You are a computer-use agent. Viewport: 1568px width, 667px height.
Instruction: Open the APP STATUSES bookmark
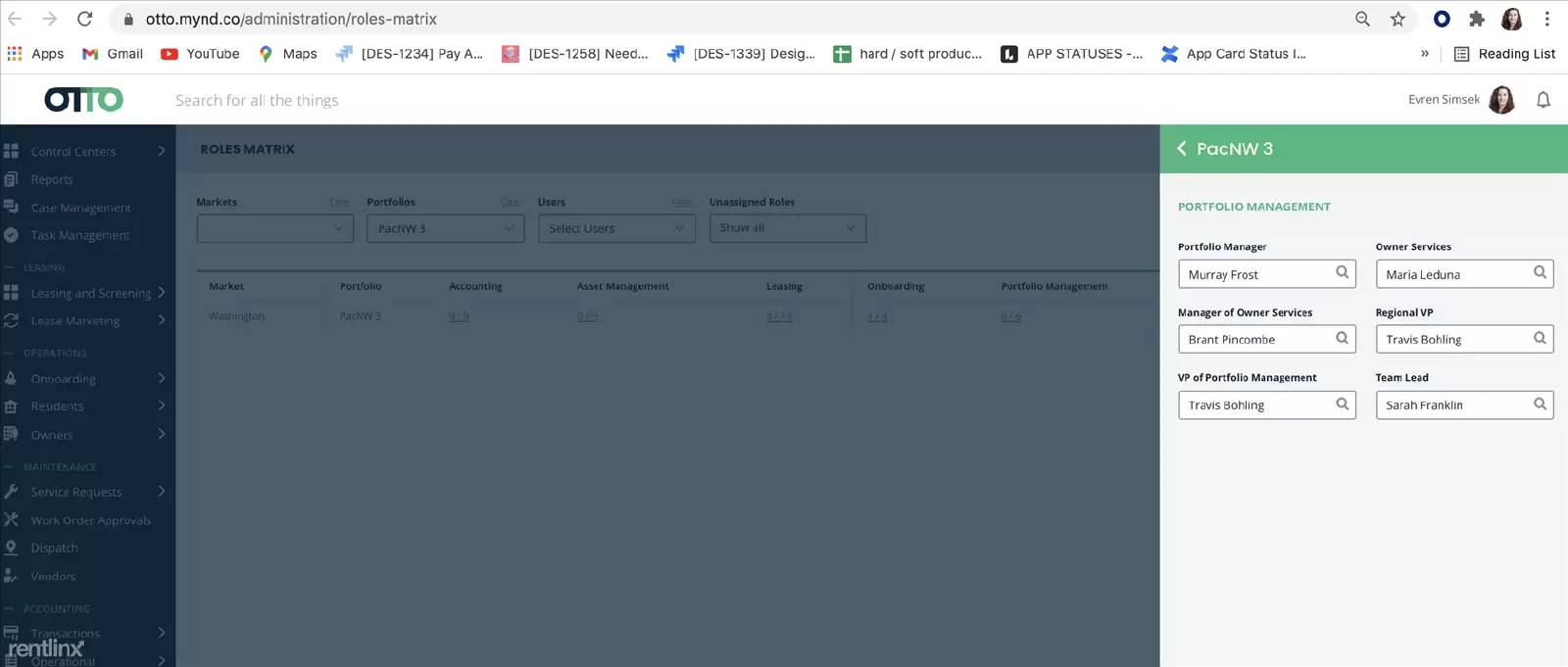[1071, 54]
